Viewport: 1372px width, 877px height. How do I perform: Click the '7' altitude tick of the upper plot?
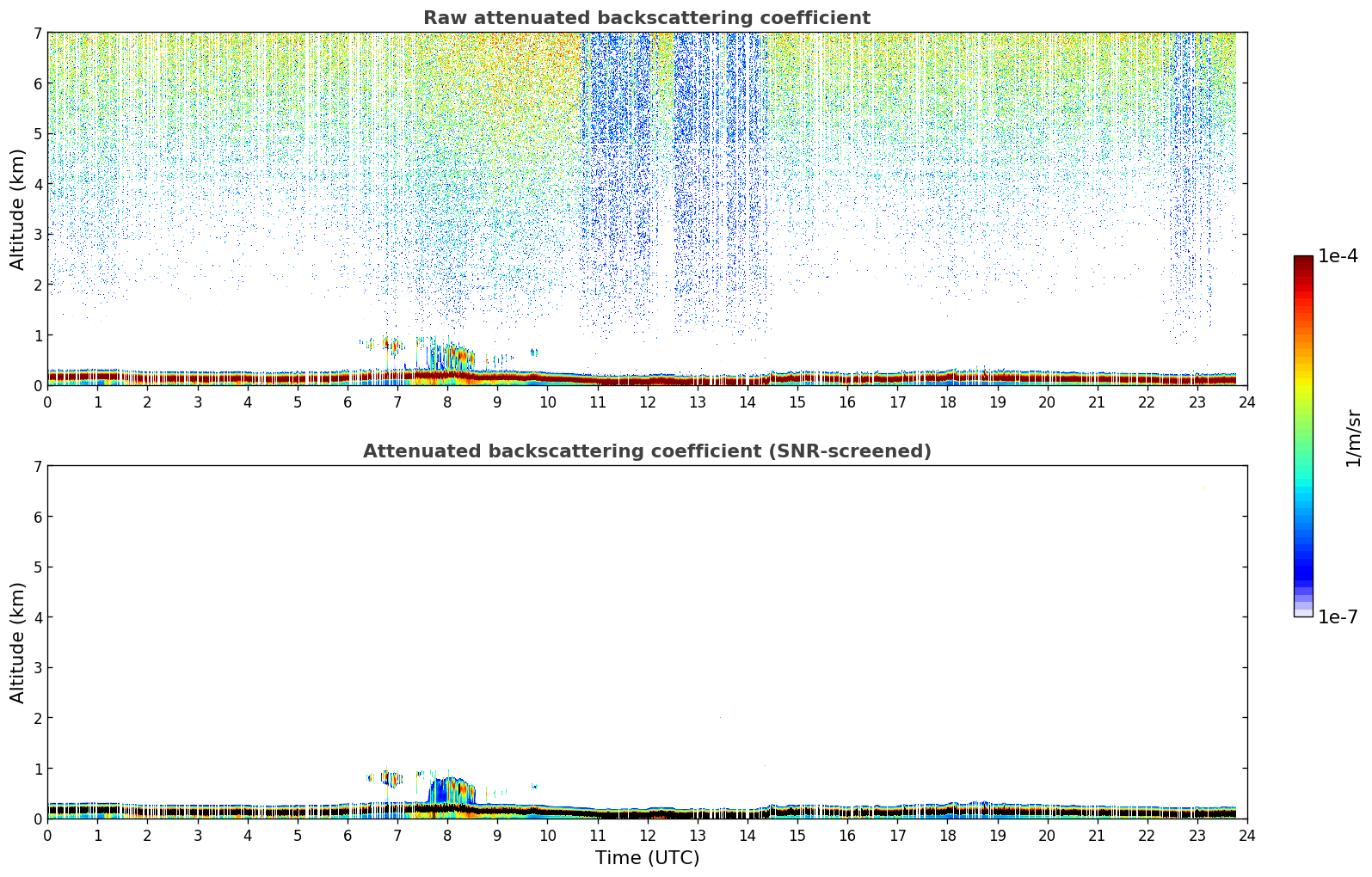[38, 34]
